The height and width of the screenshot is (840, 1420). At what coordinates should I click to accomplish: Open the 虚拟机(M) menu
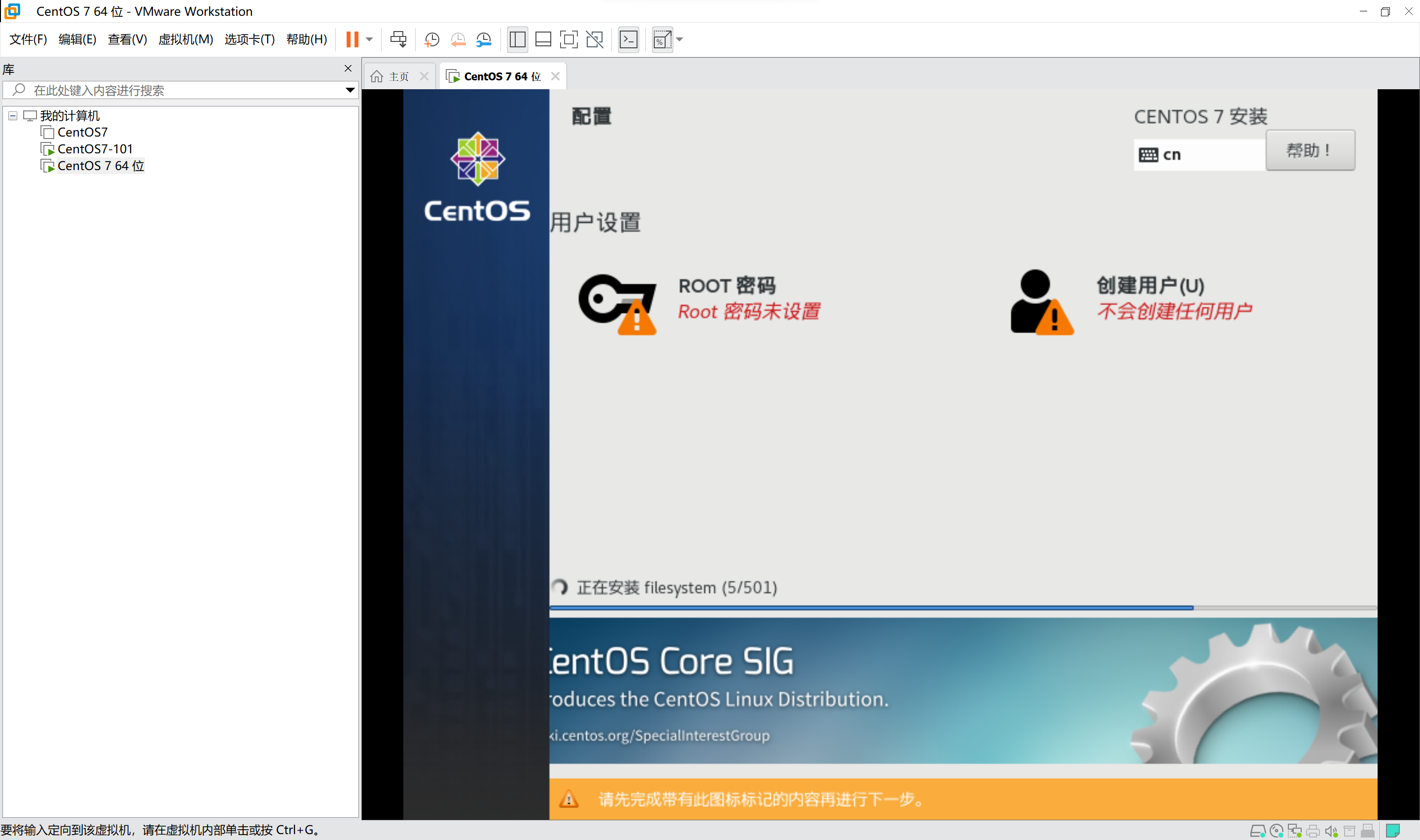tap(185, 39)
